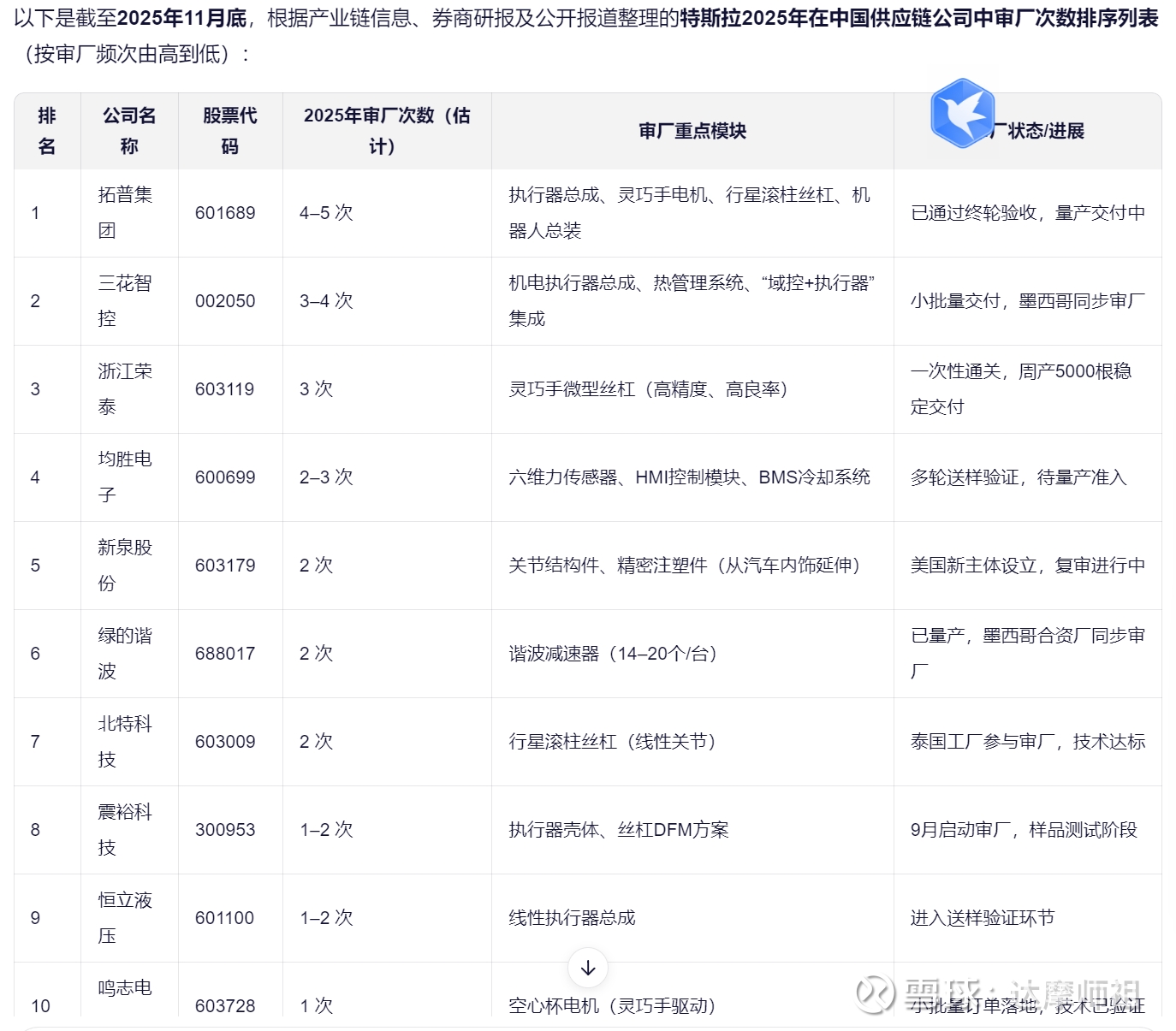The width and height of the screenshot is (1176, 1031).
Task: Click module 关节结构件、精密注塑件
Action: (x=608, y=566)
